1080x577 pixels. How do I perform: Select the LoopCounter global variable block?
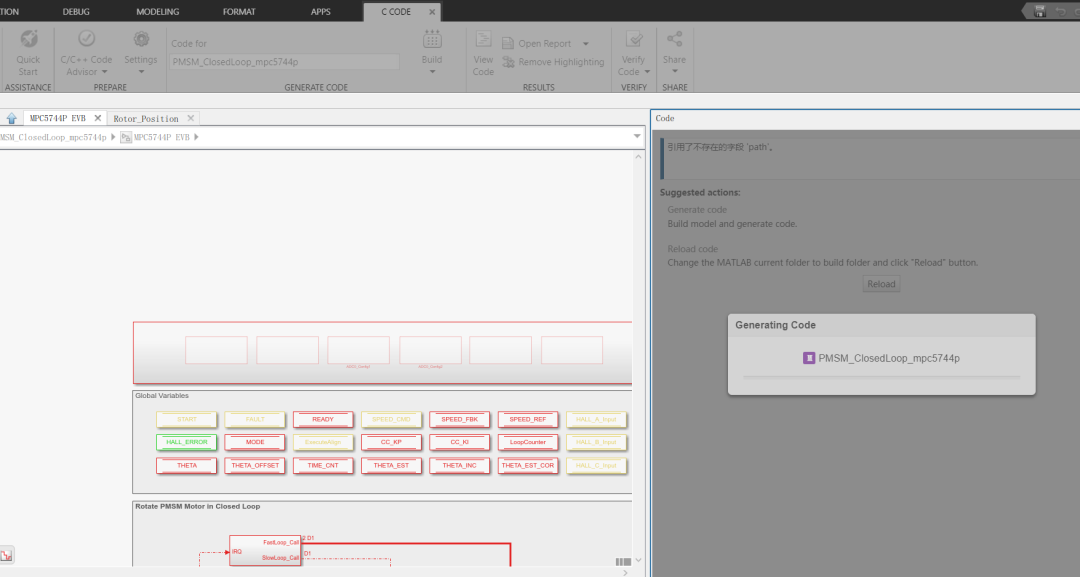[528, 442]
